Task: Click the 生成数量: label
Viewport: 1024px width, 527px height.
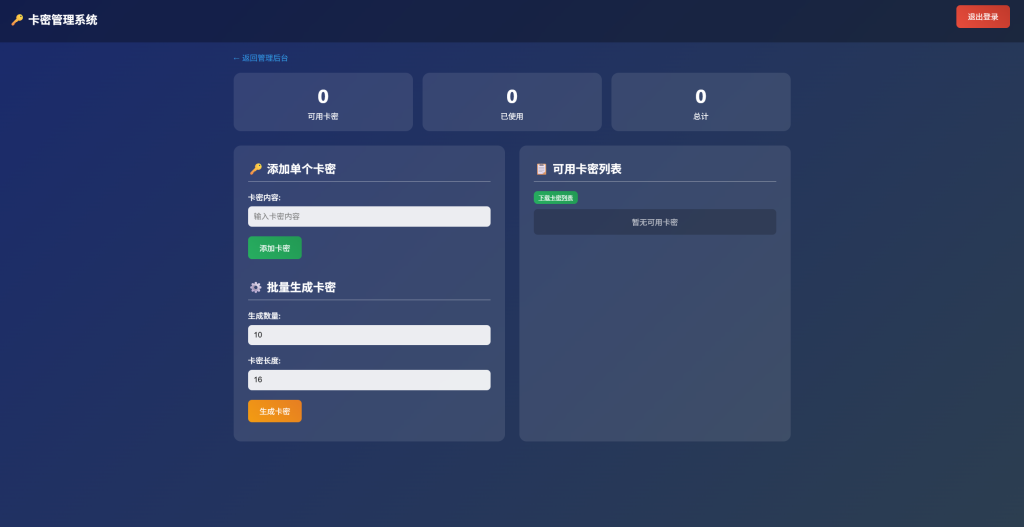Action: 264,315
